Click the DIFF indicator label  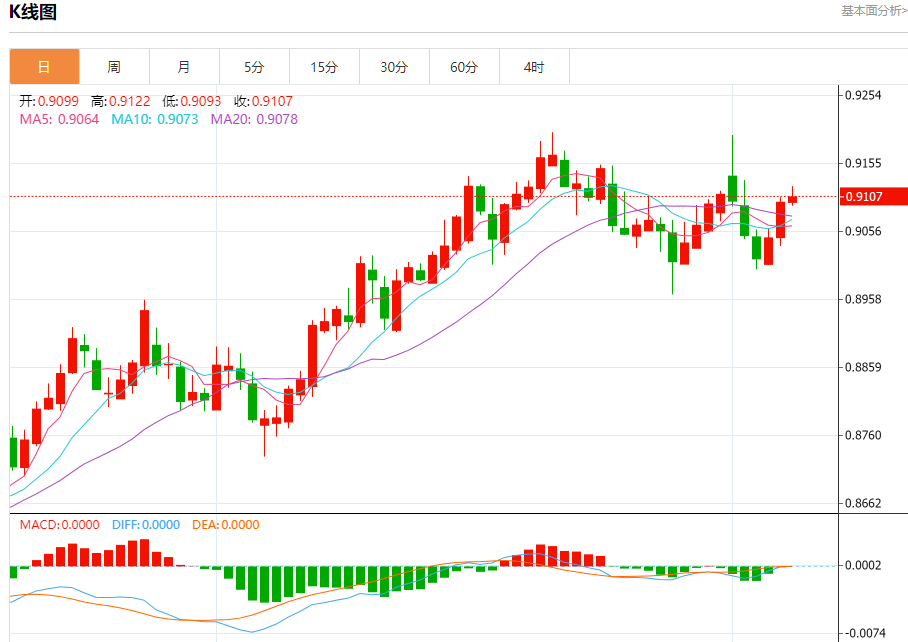(126, 524)
